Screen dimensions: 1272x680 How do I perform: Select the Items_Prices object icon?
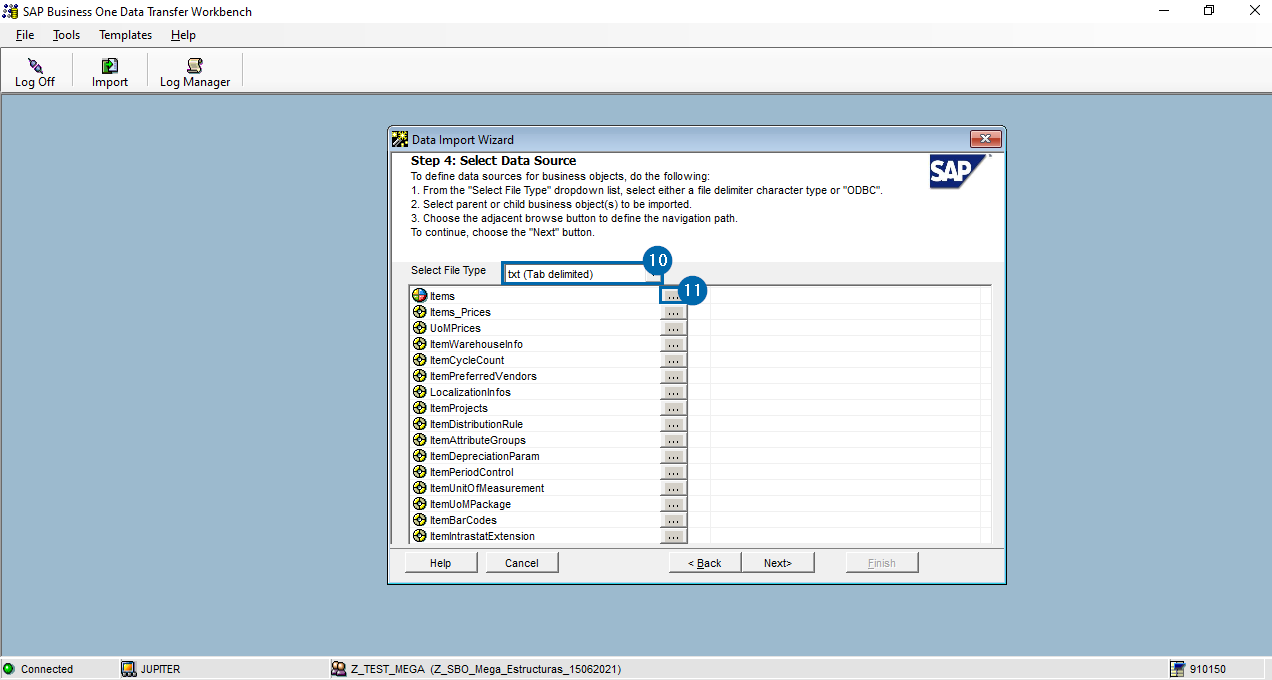click(420, 312)
